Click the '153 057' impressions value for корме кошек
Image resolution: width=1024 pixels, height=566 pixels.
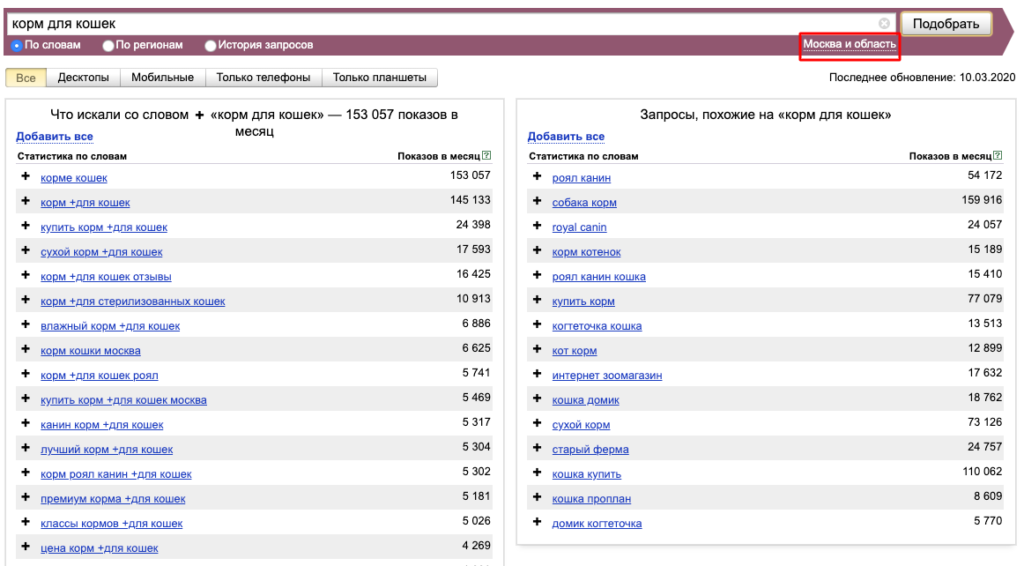tap(470, 175)
